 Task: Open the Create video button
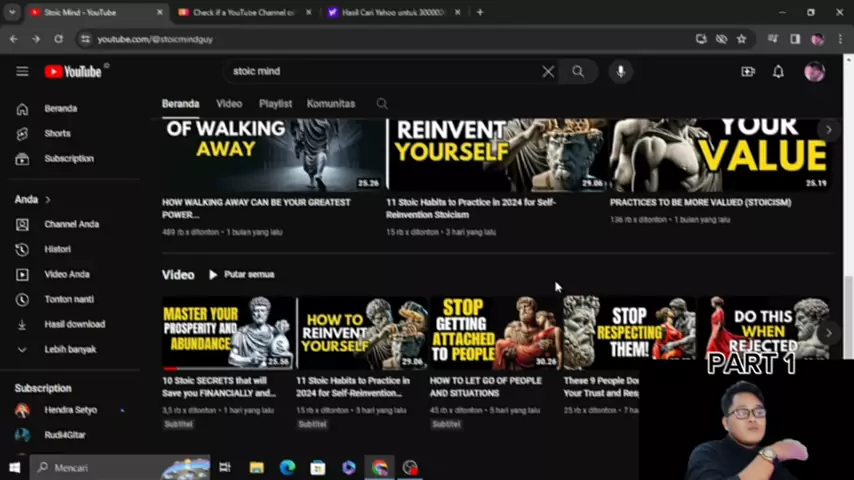click(x=747, y=71)
